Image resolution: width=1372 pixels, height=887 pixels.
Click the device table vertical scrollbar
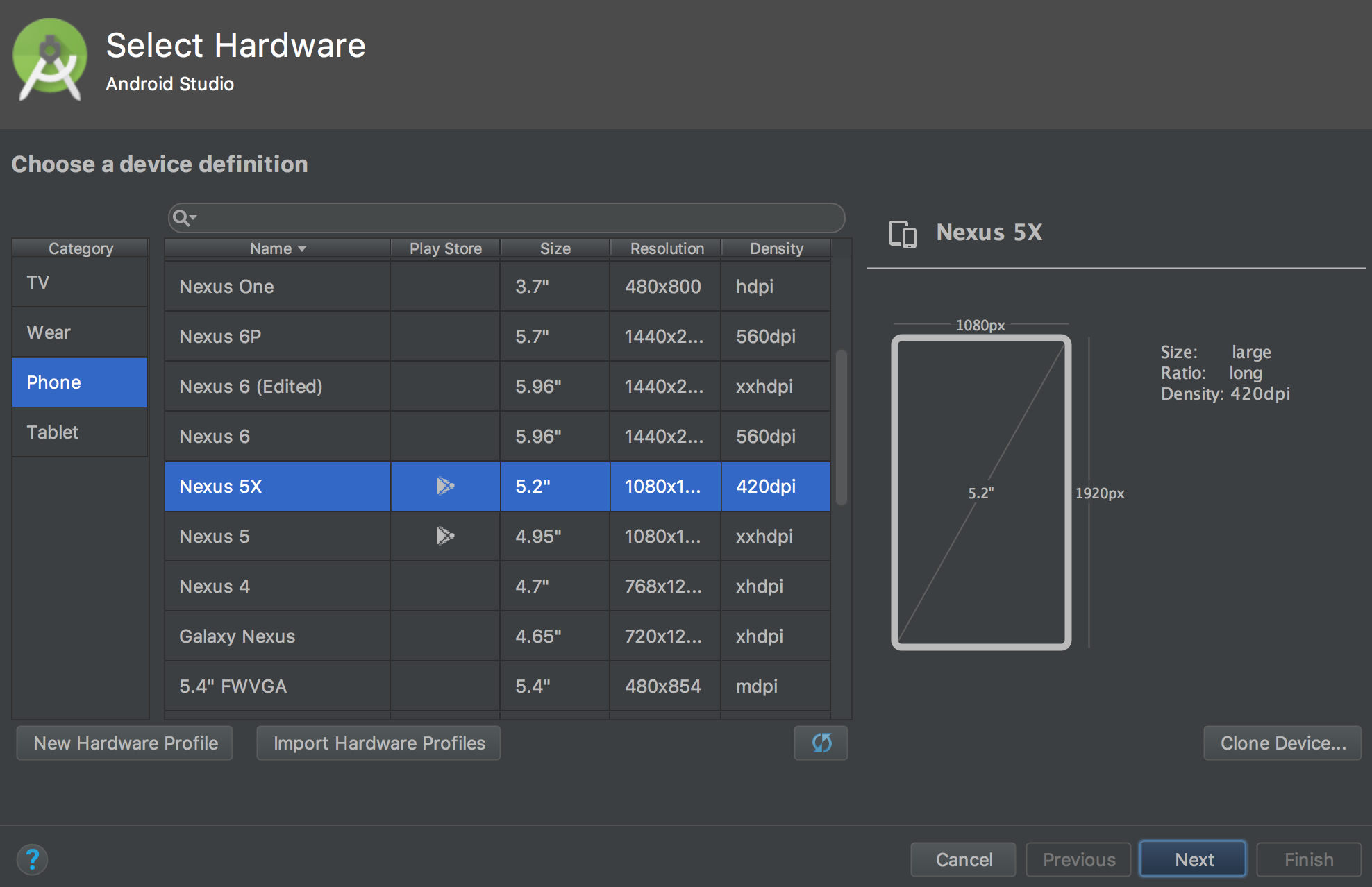842,428
